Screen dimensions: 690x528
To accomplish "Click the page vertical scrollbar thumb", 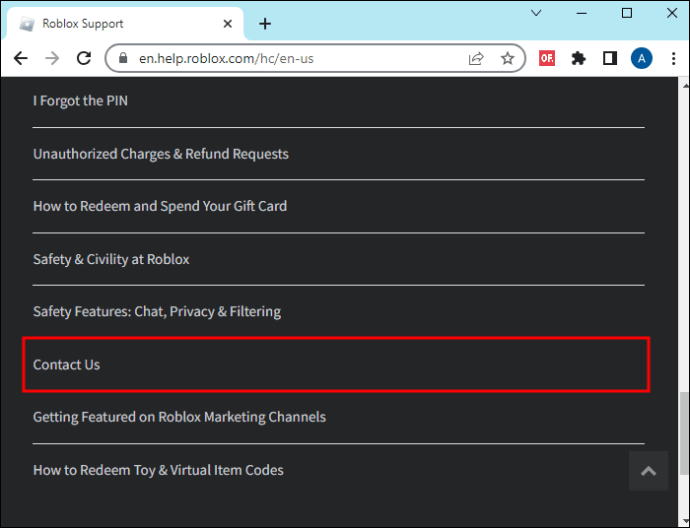I will tap(684, 433).
